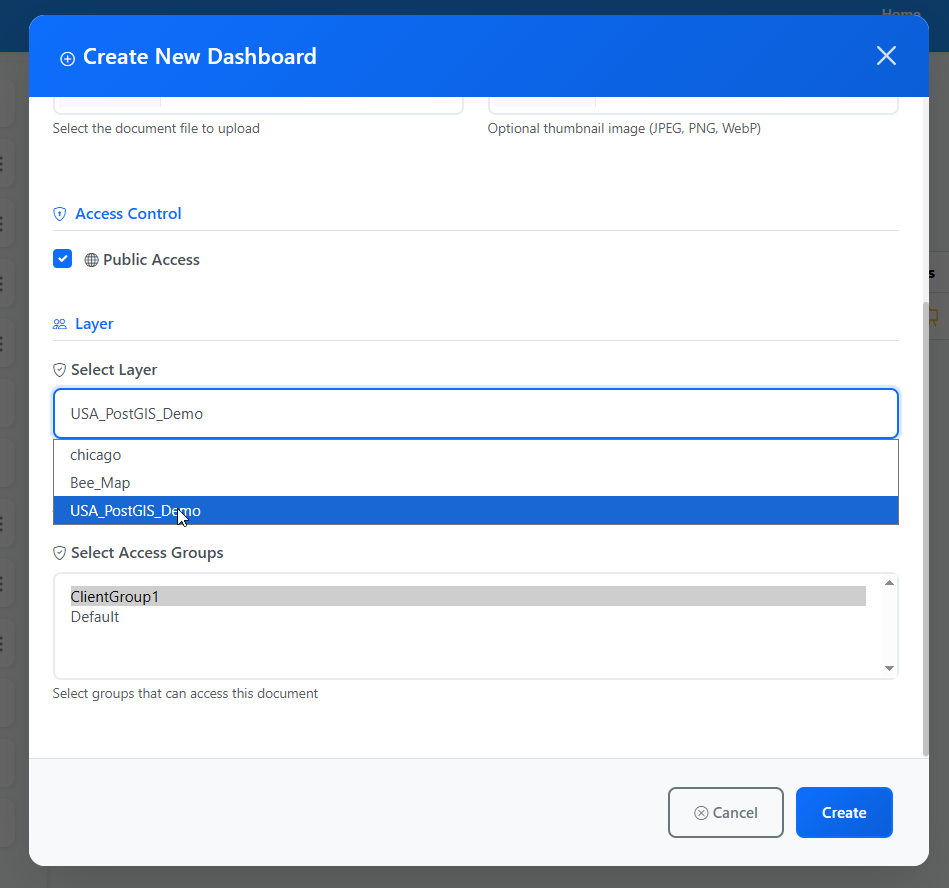
Task: Click the shield icon beside Select Layer
Action: pyautogui.click(x=59, y=370)
